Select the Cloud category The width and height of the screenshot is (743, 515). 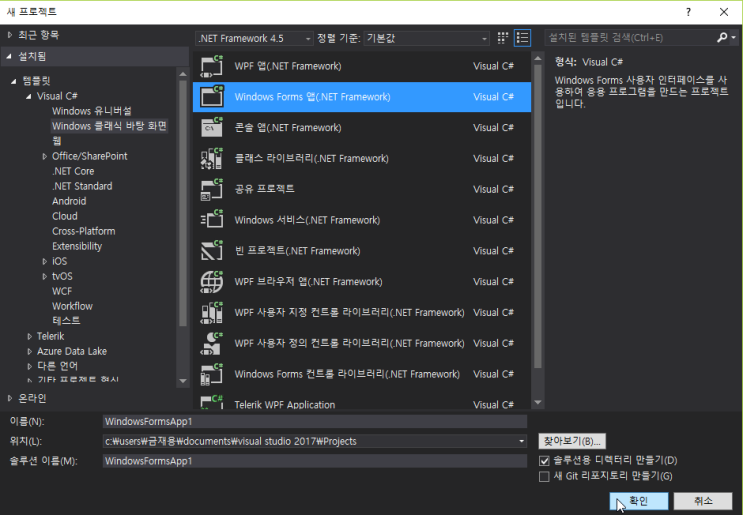point(65,216)
